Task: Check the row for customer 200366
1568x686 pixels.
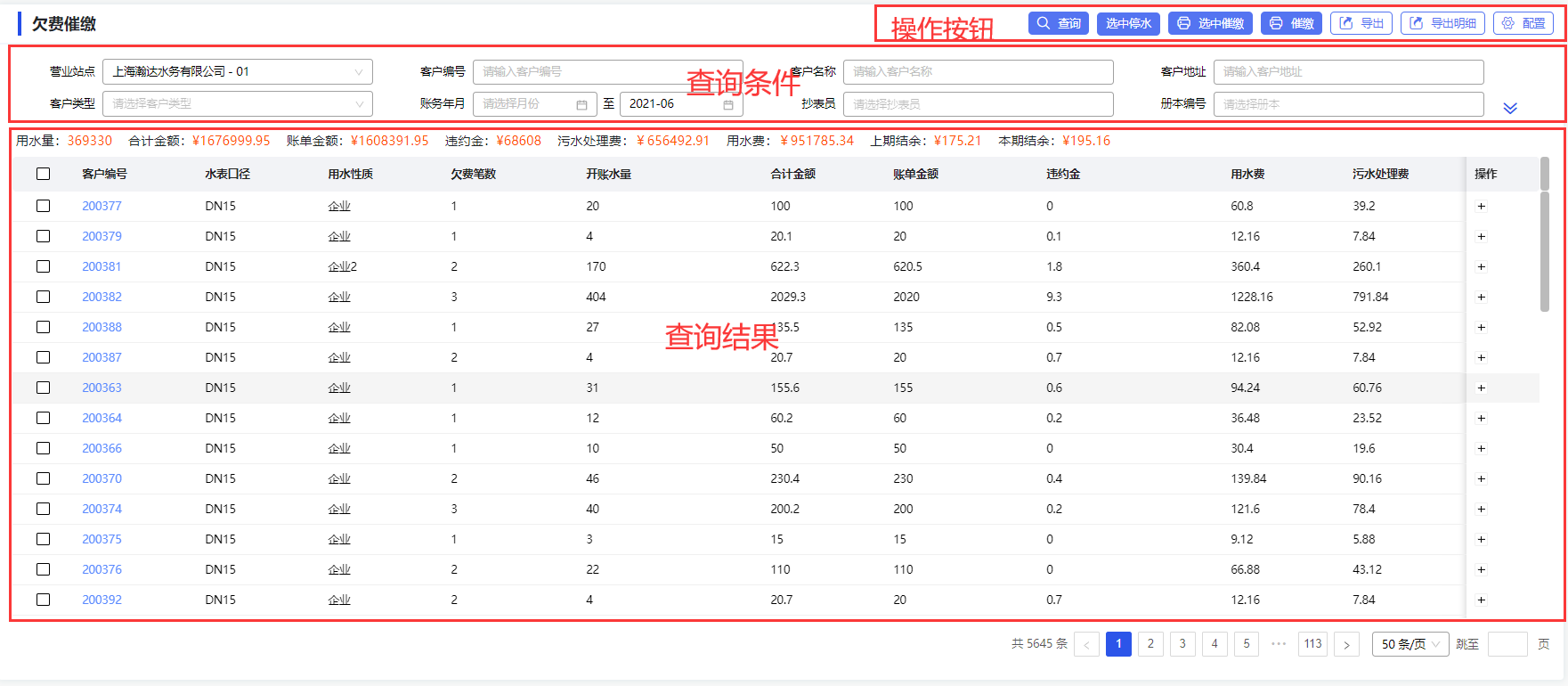Action: pos(43,448)
